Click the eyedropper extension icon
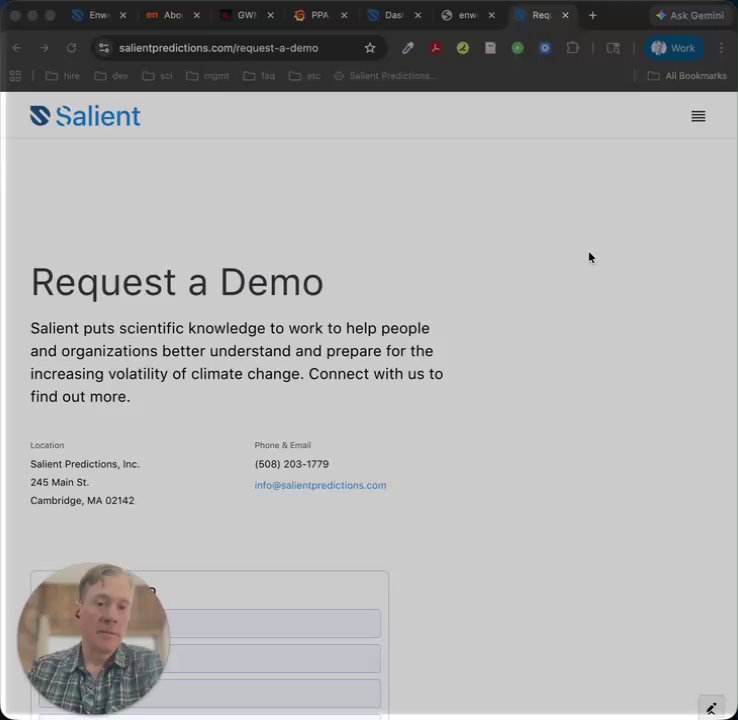Image resolution: width=738 pixels, height=720 pixels. [408, 48]
